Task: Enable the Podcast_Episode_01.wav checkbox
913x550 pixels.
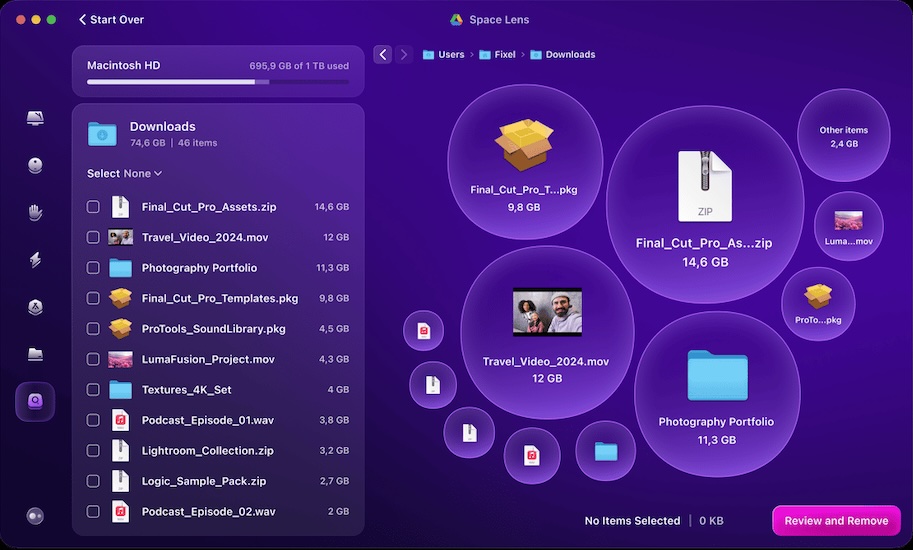Action: (x=93, y=420)
